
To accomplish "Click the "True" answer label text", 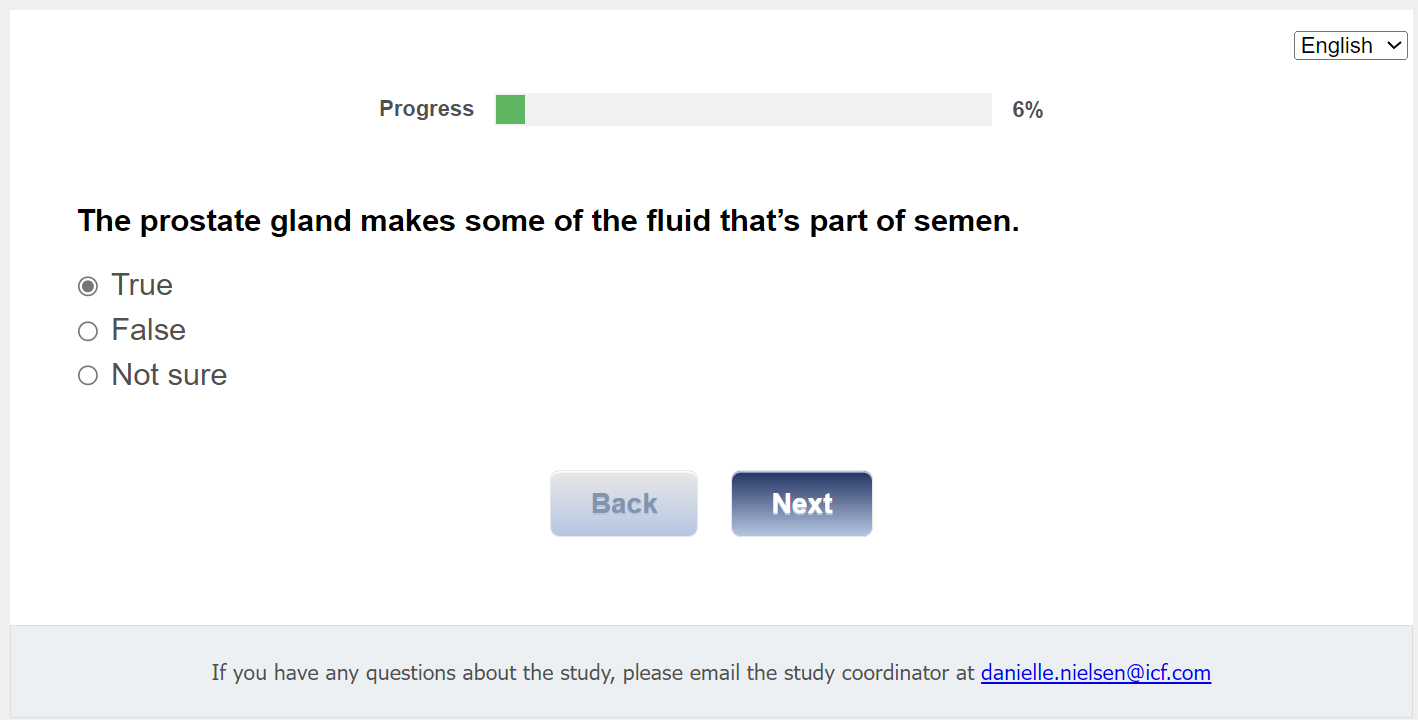I will pyautogui.click(x=142, y=285).
